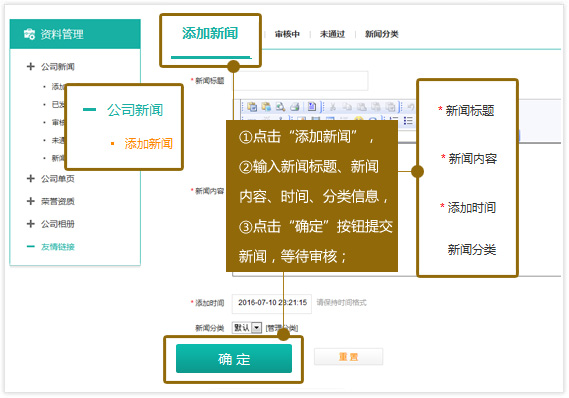
Task: Click the second clipboard icon with blue picture
Action: (266, 107)
